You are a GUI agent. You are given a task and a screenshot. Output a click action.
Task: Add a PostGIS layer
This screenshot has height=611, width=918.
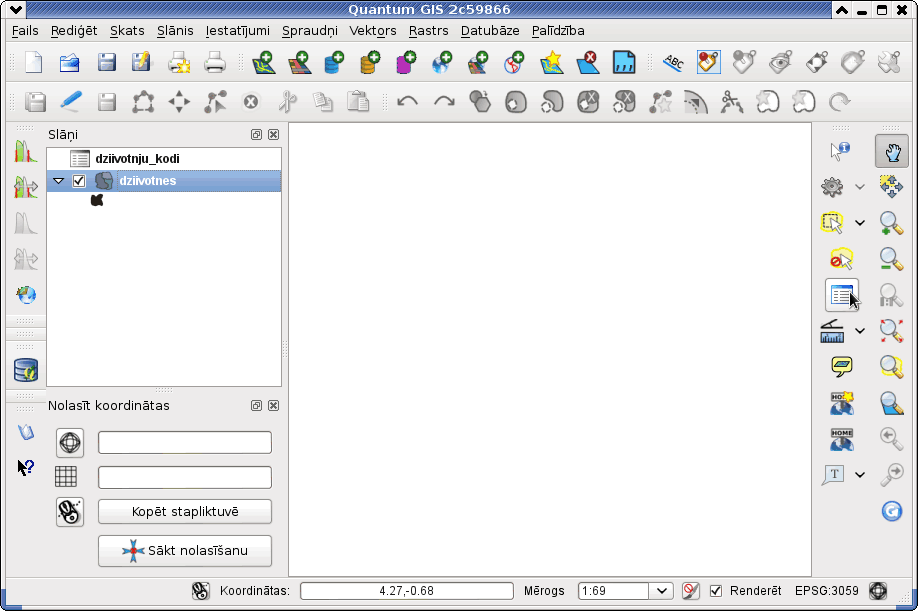click(335, 62)
